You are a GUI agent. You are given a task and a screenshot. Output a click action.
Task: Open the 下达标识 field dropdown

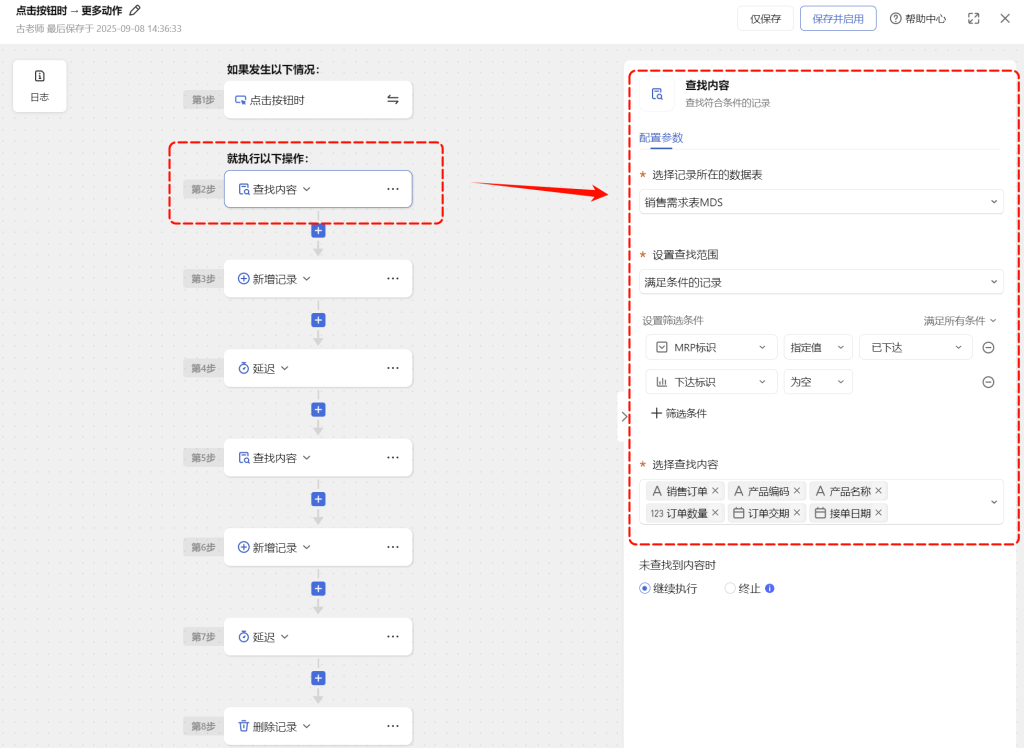(711, 382)
